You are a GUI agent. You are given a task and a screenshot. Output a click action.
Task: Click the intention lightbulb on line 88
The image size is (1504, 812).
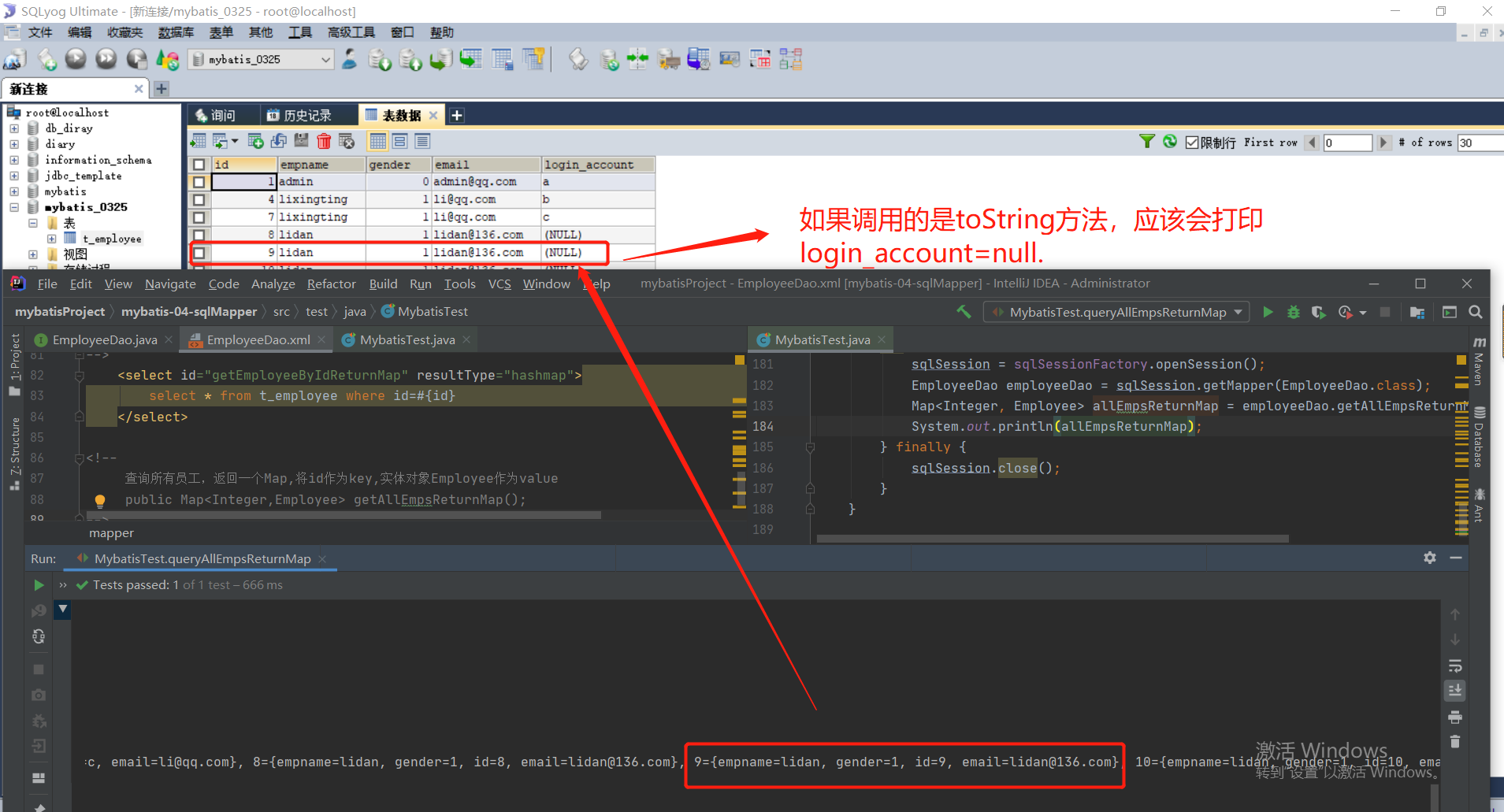pyautogui.click(x=100, y=500)
